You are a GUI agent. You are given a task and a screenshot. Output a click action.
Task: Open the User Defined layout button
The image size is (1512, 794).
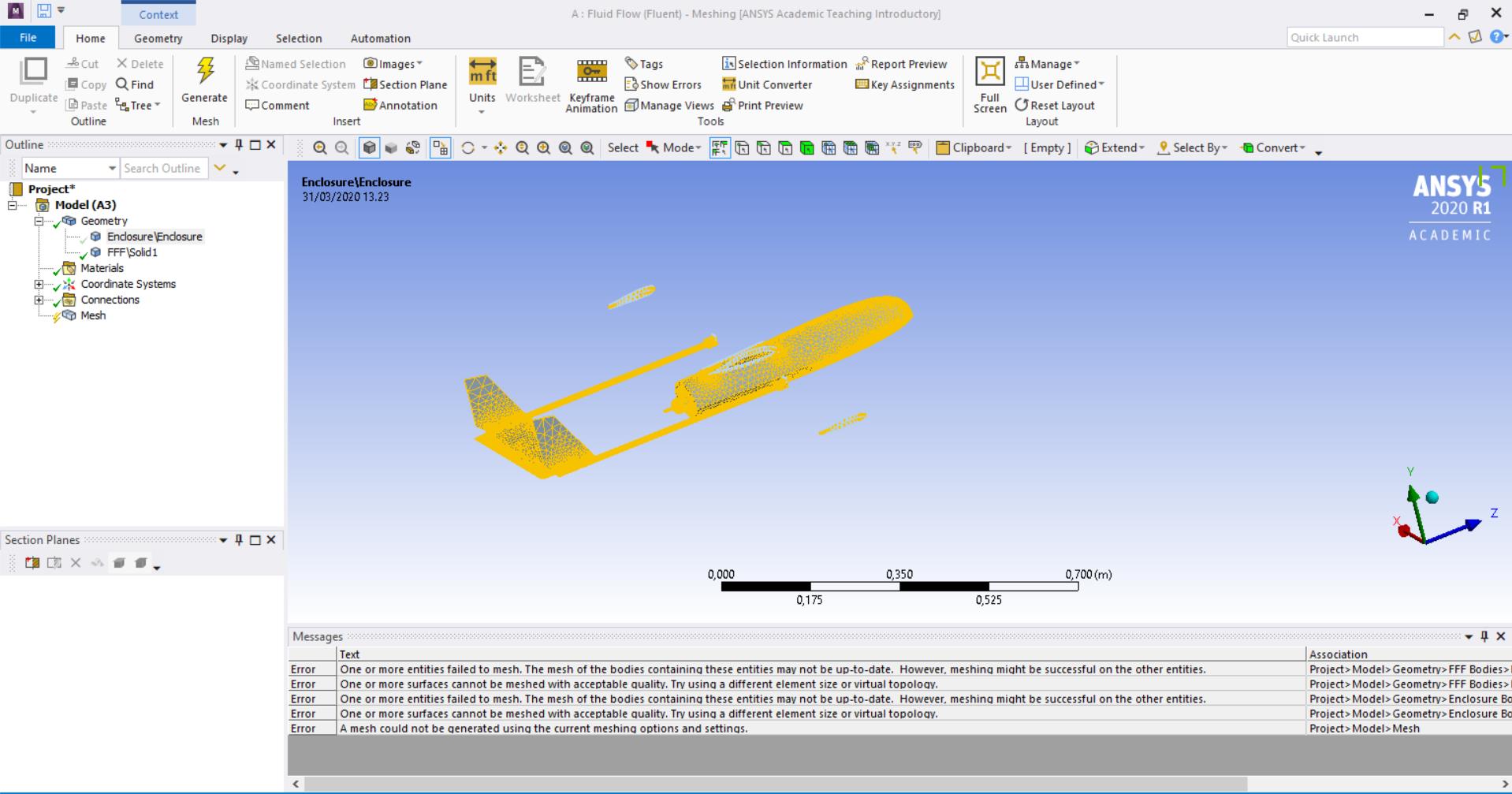1060,84
